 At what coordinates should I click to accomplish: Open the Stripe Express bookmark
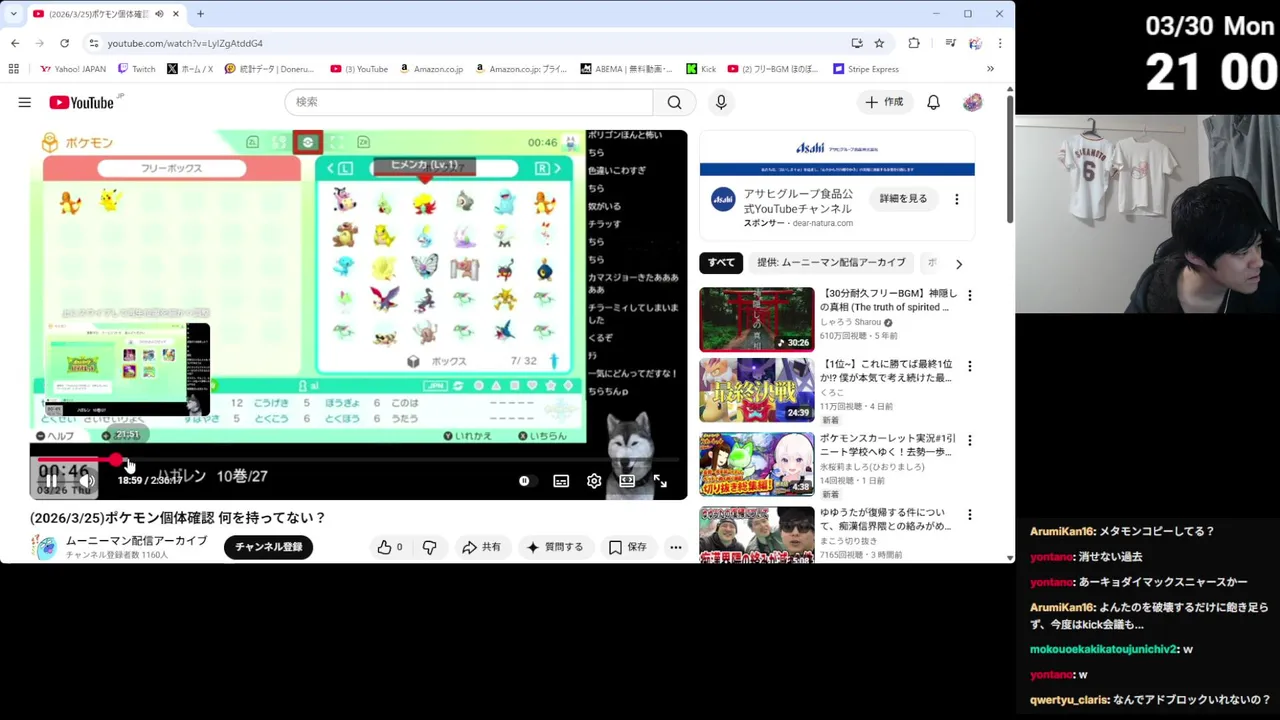[866, 69]
